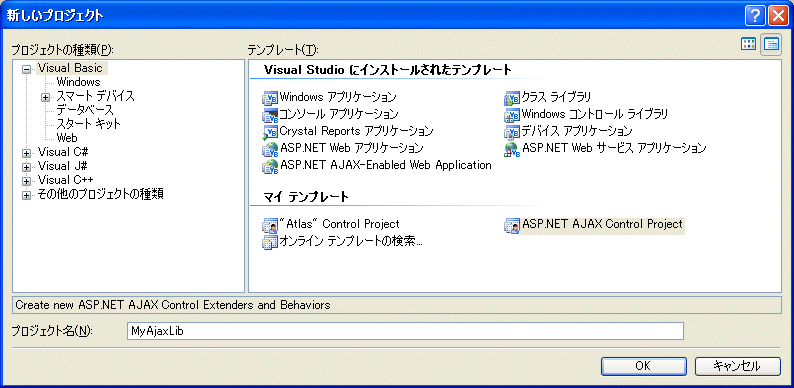
Task: Click the "Atlas" Control Project label text
Action: (339, 224)
